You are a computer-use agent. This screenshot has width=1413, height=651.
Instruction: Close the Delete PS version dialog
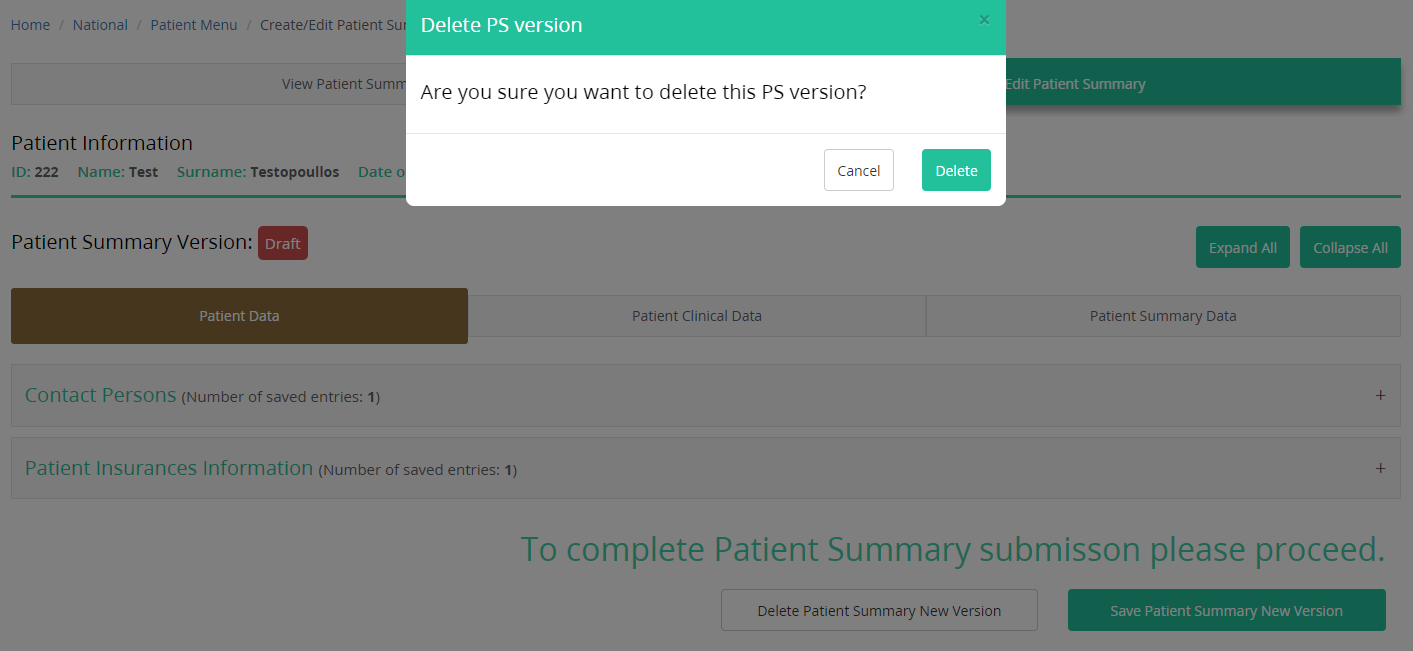pos(984,20)
